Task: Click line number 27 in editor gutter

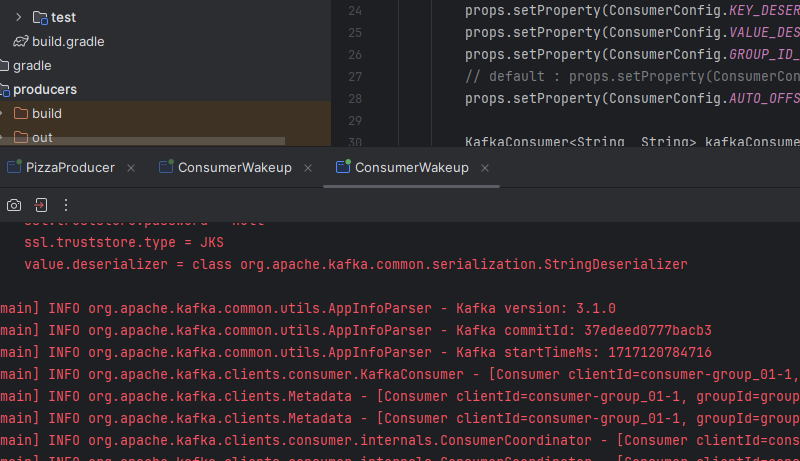Action: click(355, 76)
